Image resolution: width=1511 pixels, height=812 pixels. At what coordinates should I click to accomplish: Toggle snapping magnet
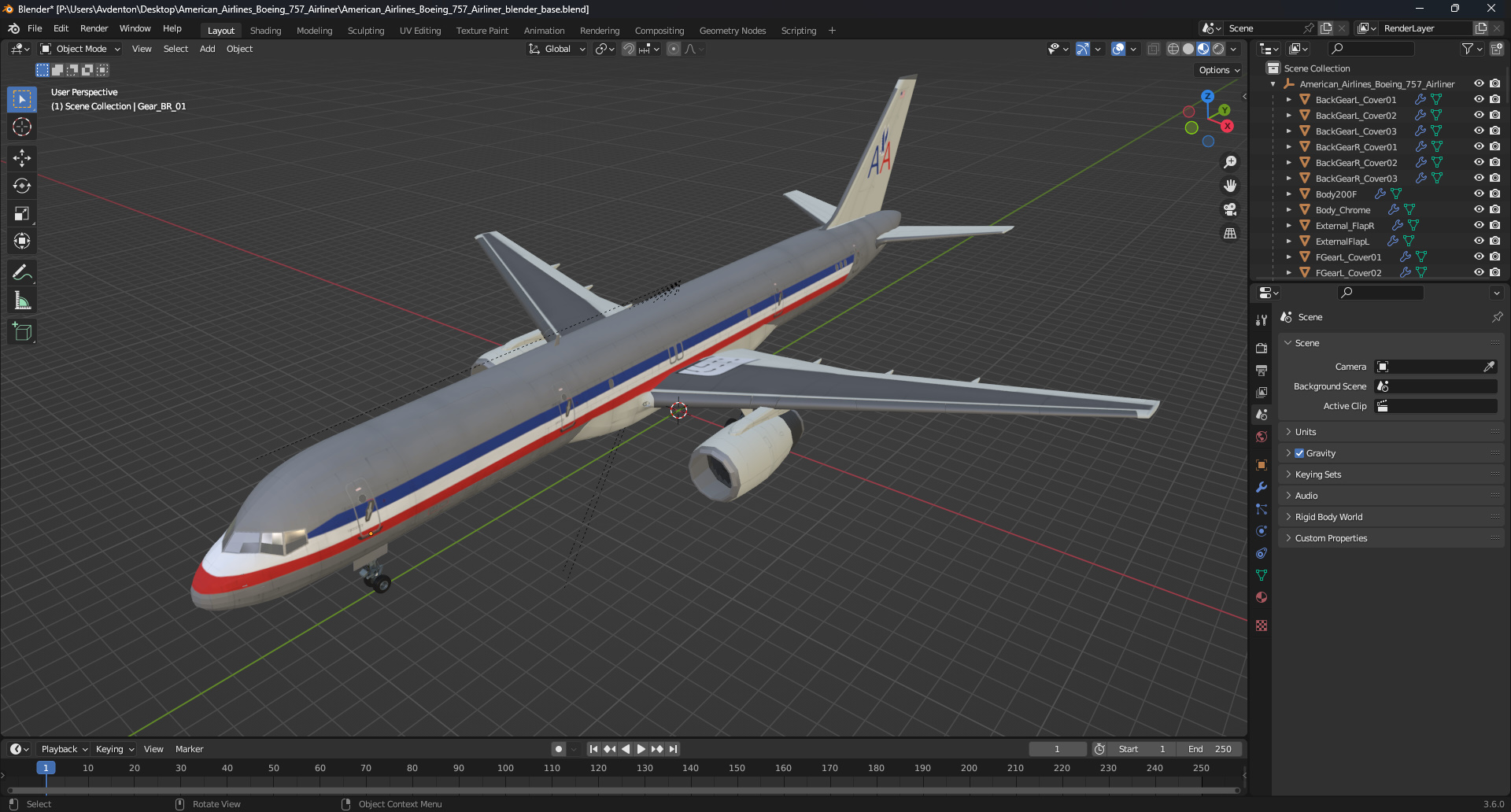click(629, 49)
